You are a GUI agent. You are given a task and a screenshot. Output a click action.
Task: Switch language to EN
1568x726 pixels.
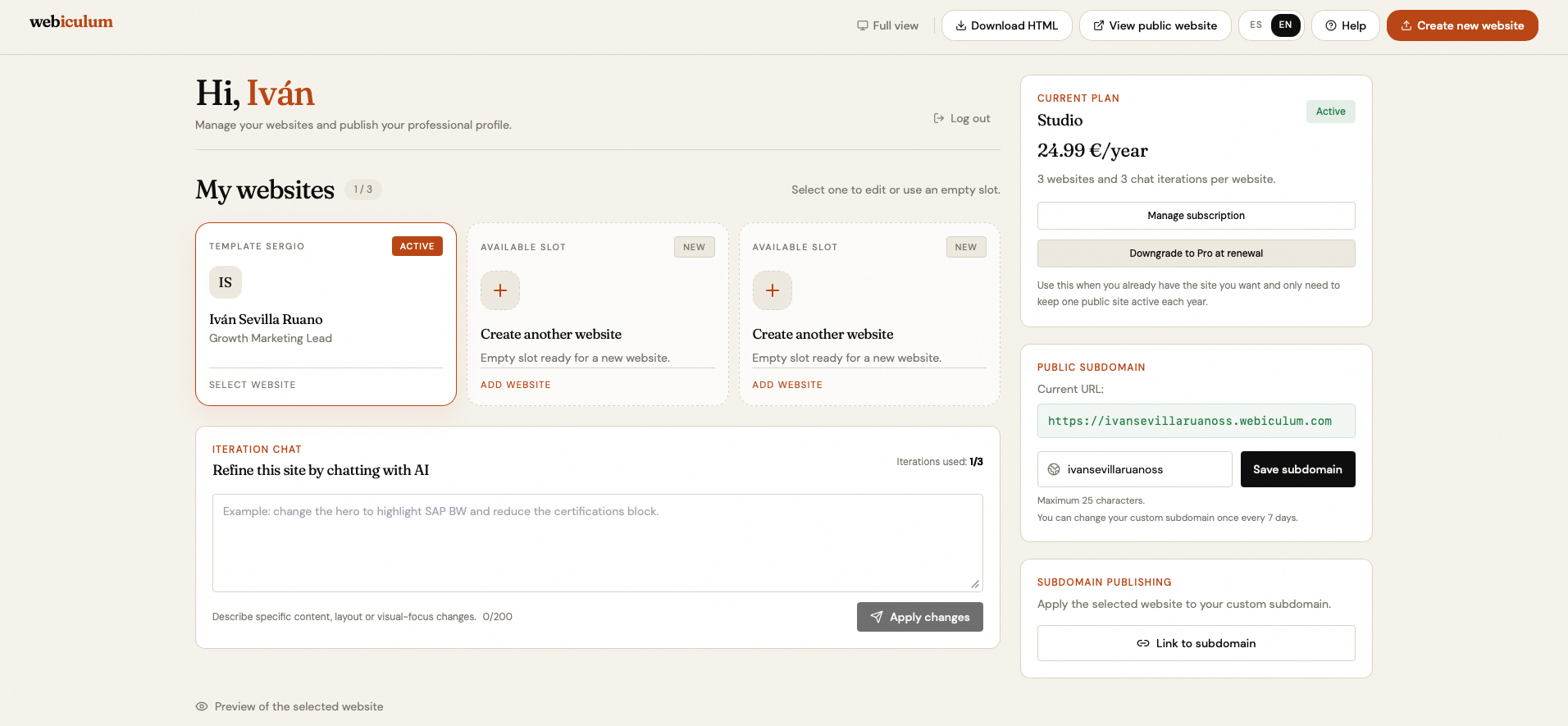[1285, 25]
